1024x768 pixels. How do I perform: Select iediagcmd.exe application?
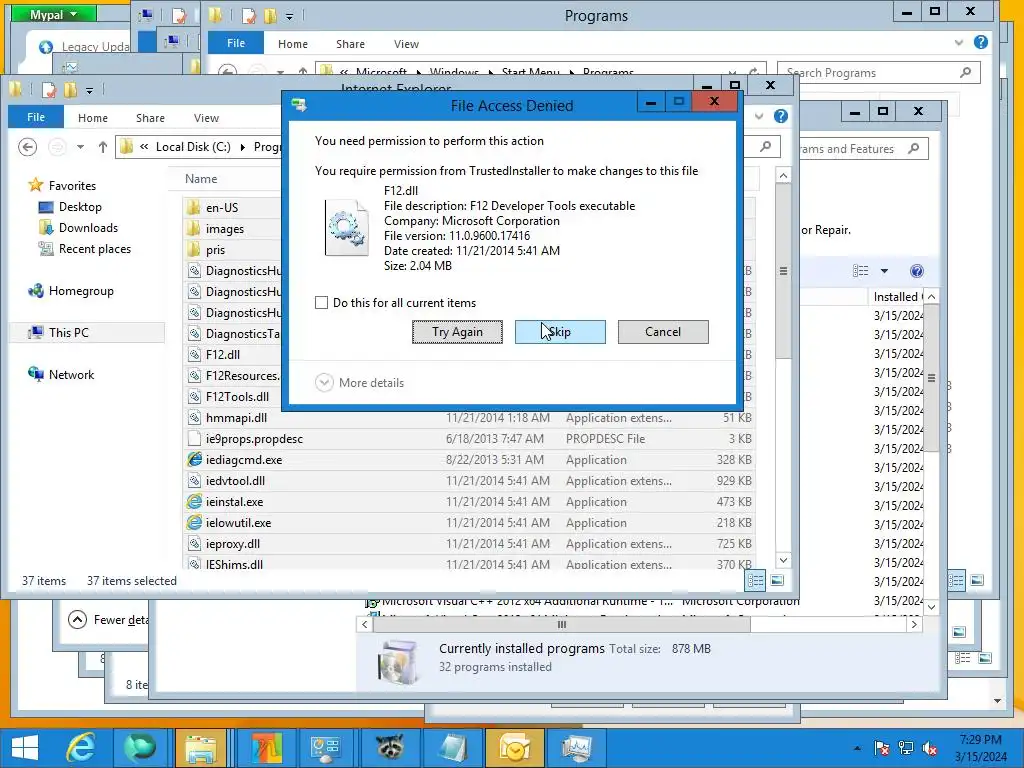[x=244, y=460]
